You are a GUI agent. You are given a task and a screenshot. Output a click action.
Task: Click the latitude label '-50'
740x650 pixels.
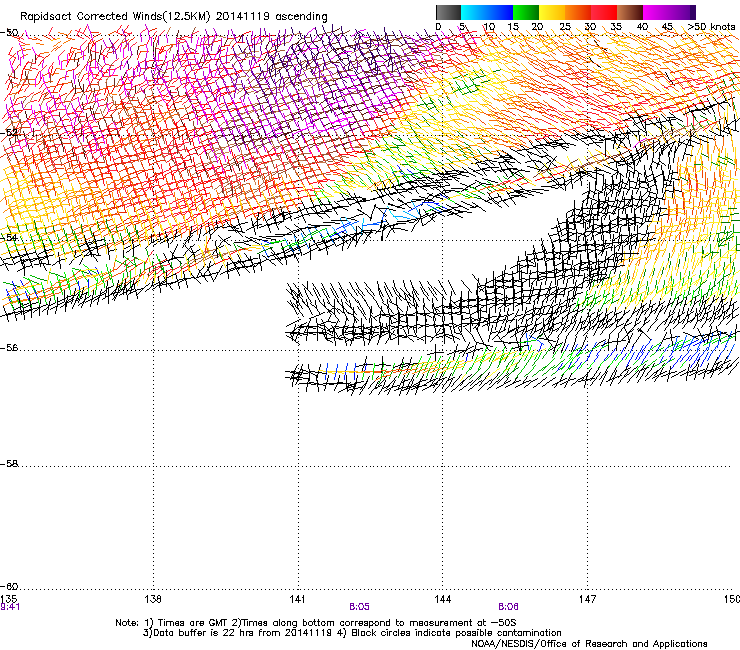click(x=9, y=33)
